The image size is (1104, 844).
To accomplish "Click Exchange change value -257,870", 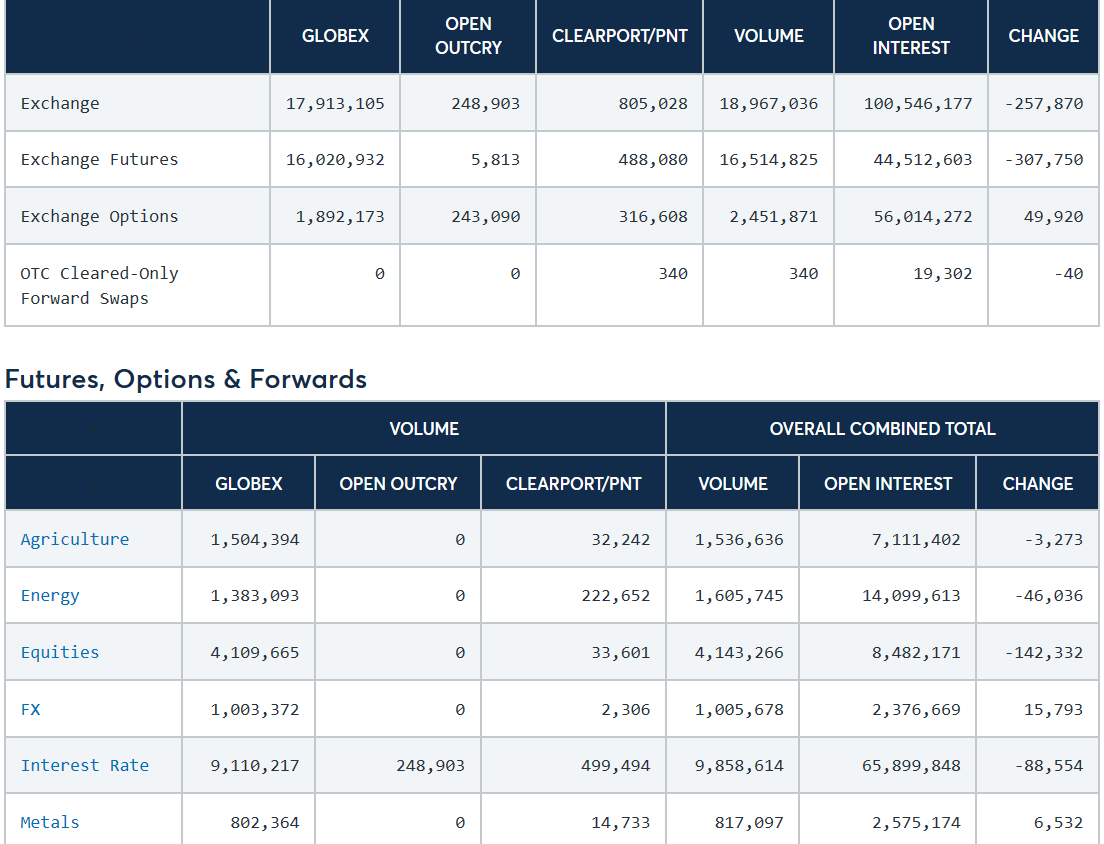I will pos(1043,103).
